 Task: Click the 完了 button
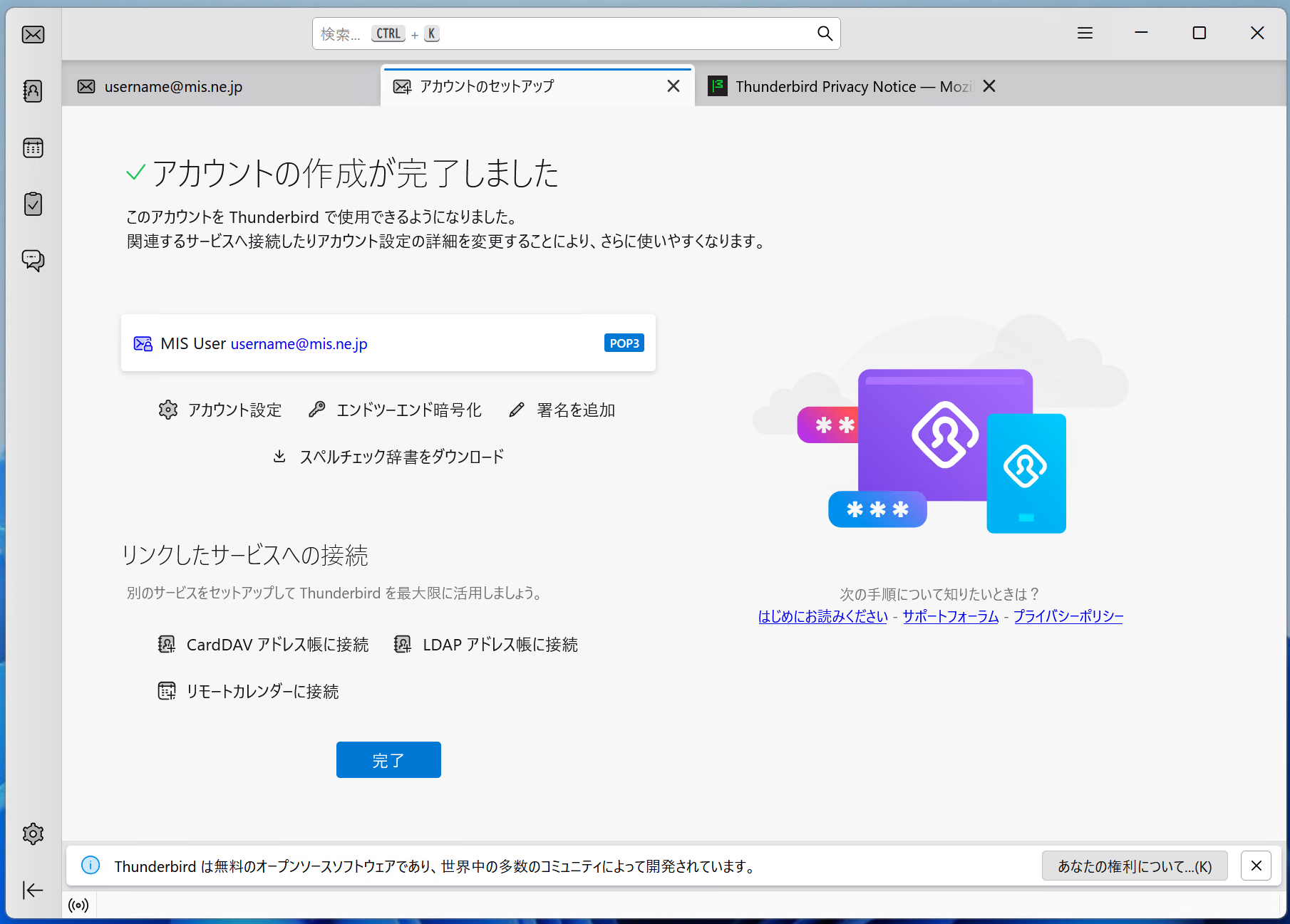pos(388,760)
